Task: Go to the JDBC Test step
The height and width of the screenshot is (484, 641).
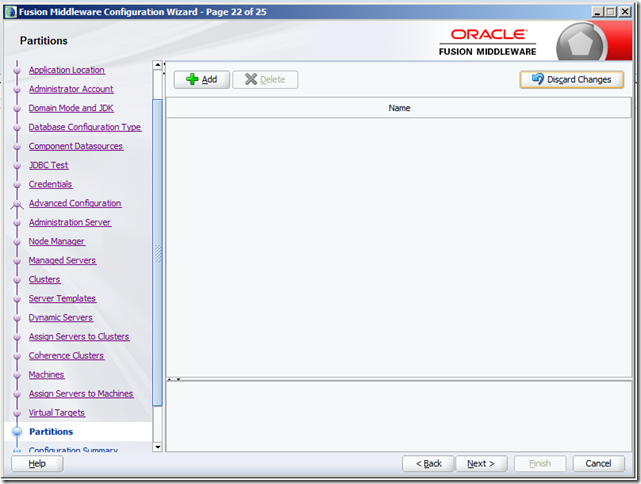Action: tap(49, 165)
